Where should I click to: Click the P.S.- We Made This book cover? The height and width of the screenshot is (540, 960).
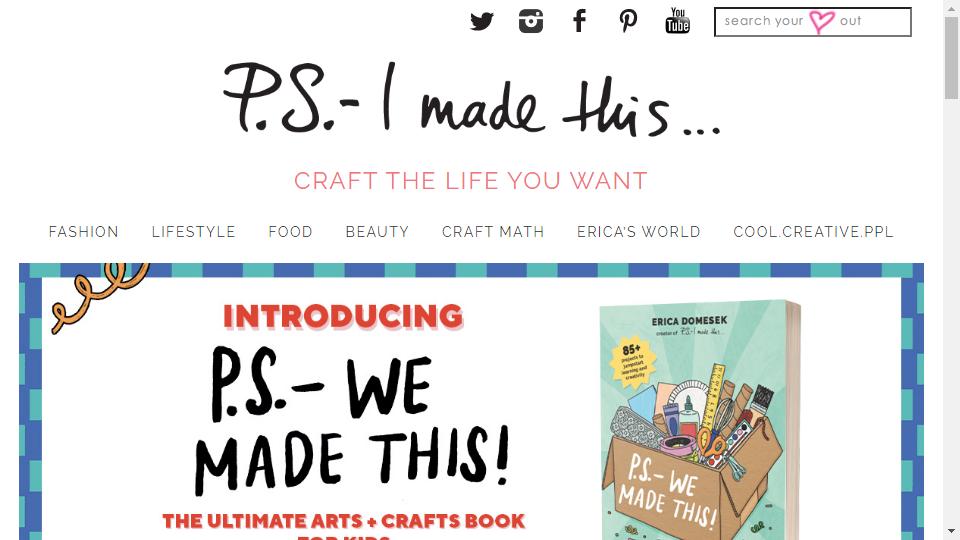click(698, 419)
